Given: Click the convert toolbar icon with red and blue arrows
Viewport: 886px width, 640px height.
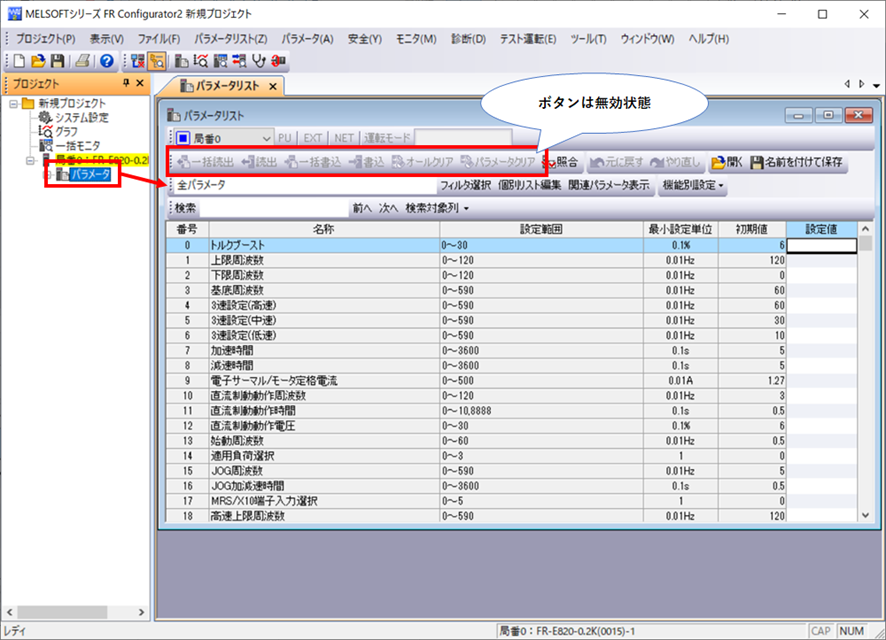Looking at the screenshot, I should 240,60.
